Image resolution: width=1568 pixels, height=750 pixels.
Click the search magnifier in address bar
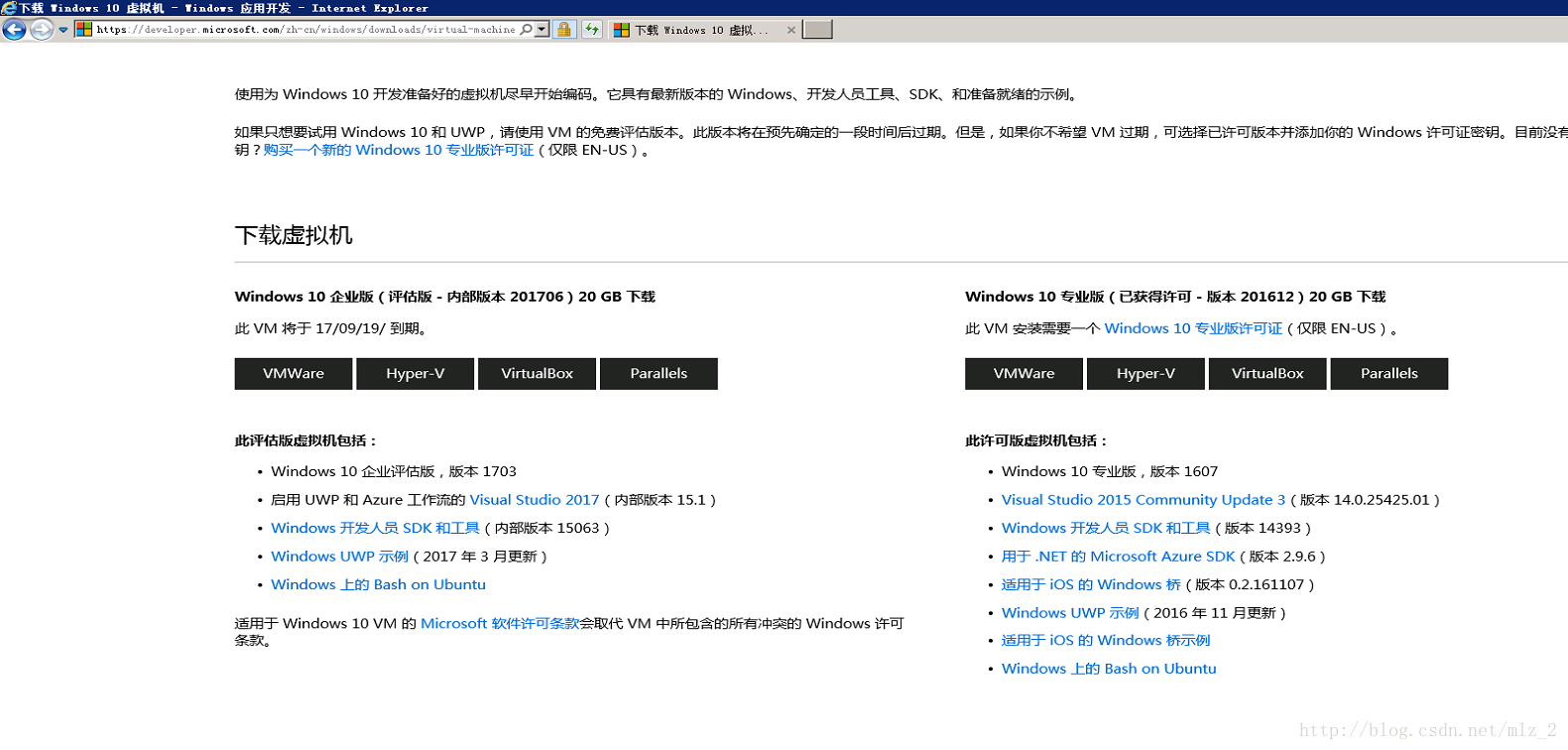point(527,30)
